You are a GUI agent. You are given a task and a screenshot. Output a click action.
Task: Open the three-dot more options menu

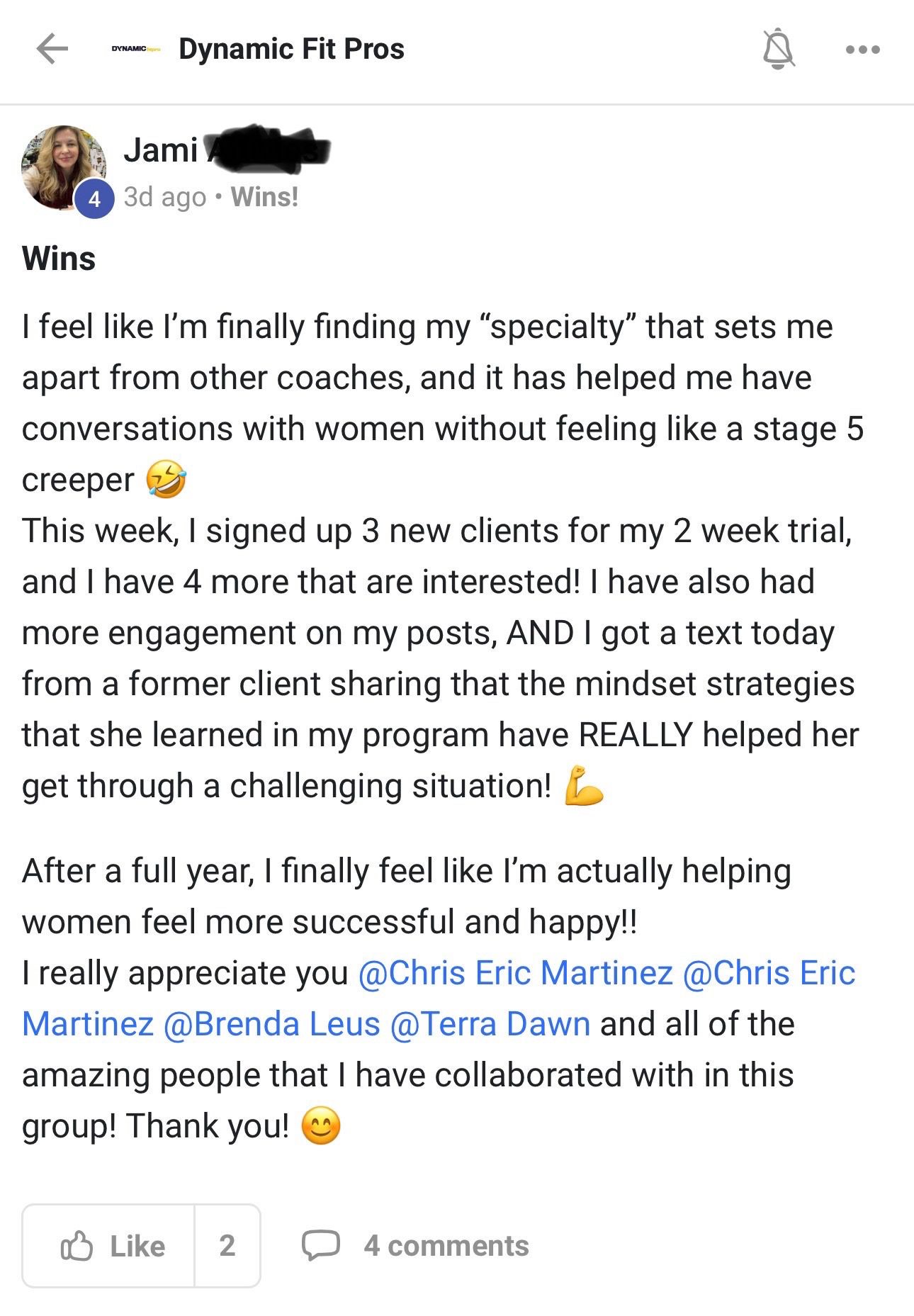(x=862, y=50)
